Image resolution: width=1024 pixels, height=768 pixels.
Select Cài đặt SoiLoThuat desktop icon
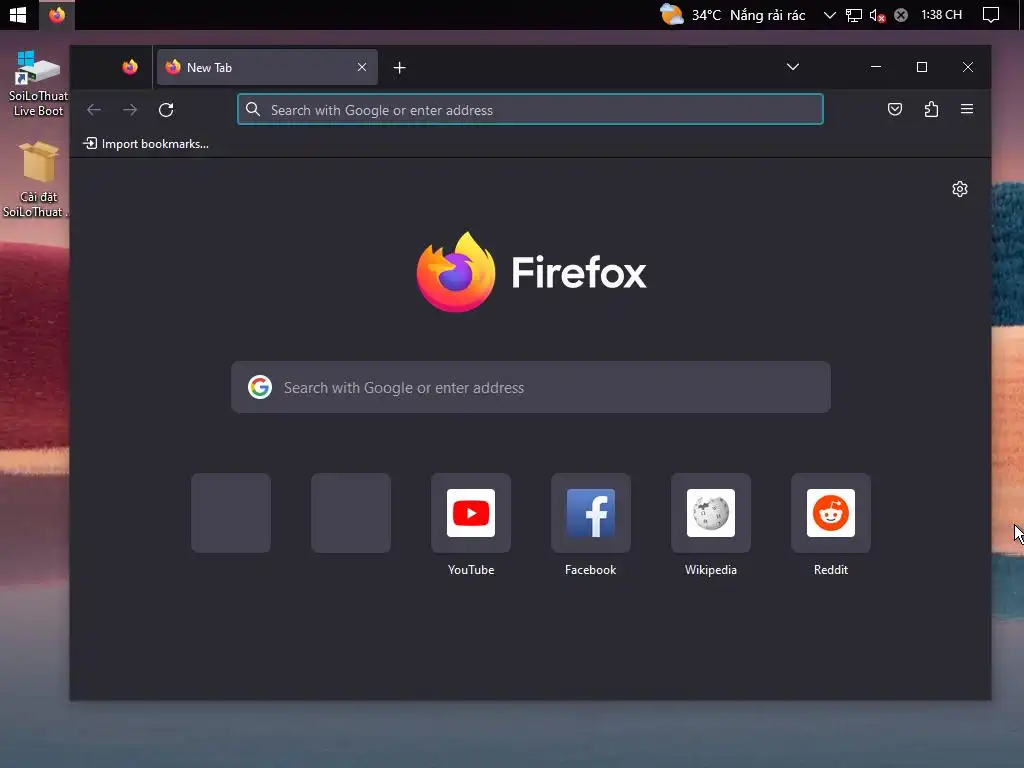[x=37, y=179]
